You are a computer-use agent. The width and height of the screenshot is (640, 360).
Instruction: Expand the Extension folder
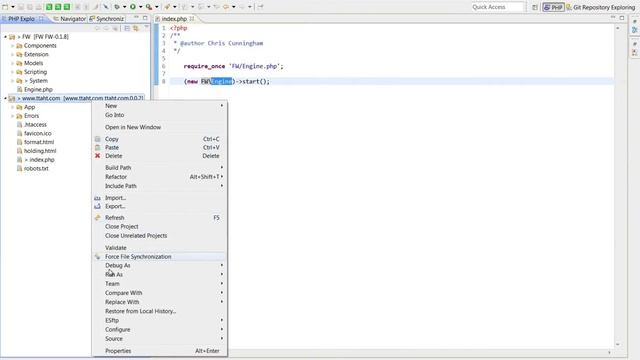click(13, 54)
